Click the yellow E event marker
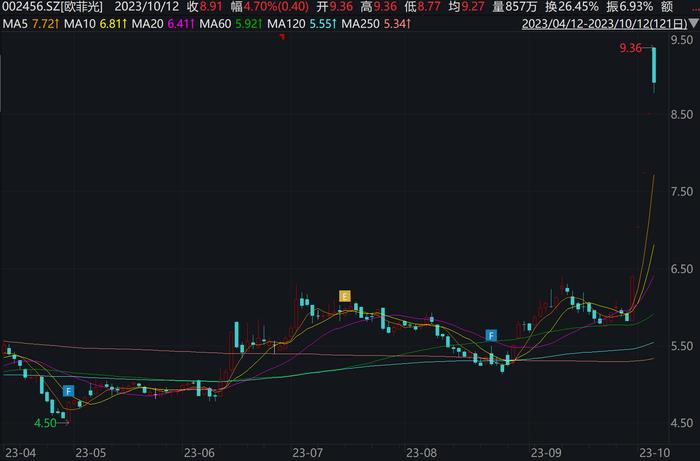The width and height of the screenshot is (700, 461). pyautogui.click(x=345, y=296)
